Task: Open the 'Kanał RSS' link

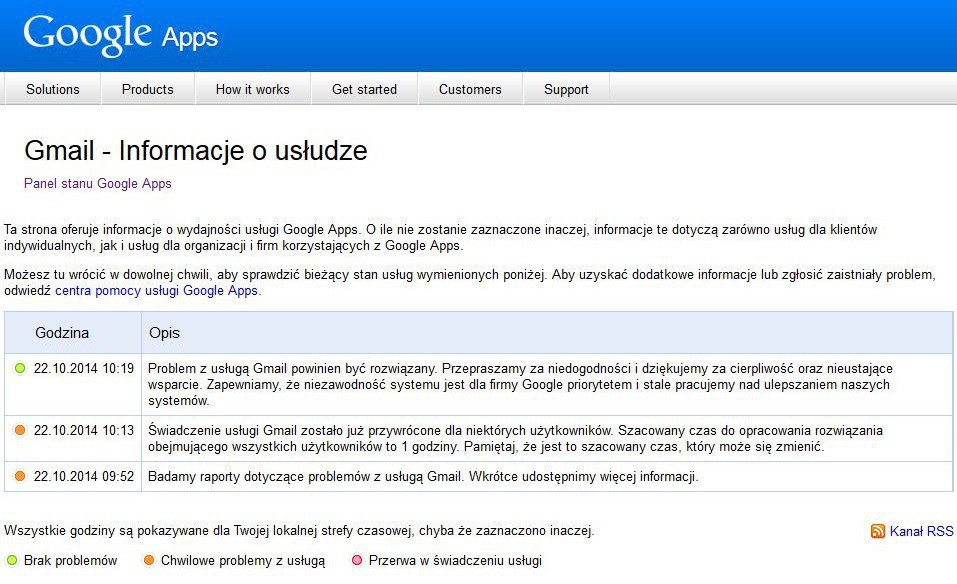Action: coord(921,531)
